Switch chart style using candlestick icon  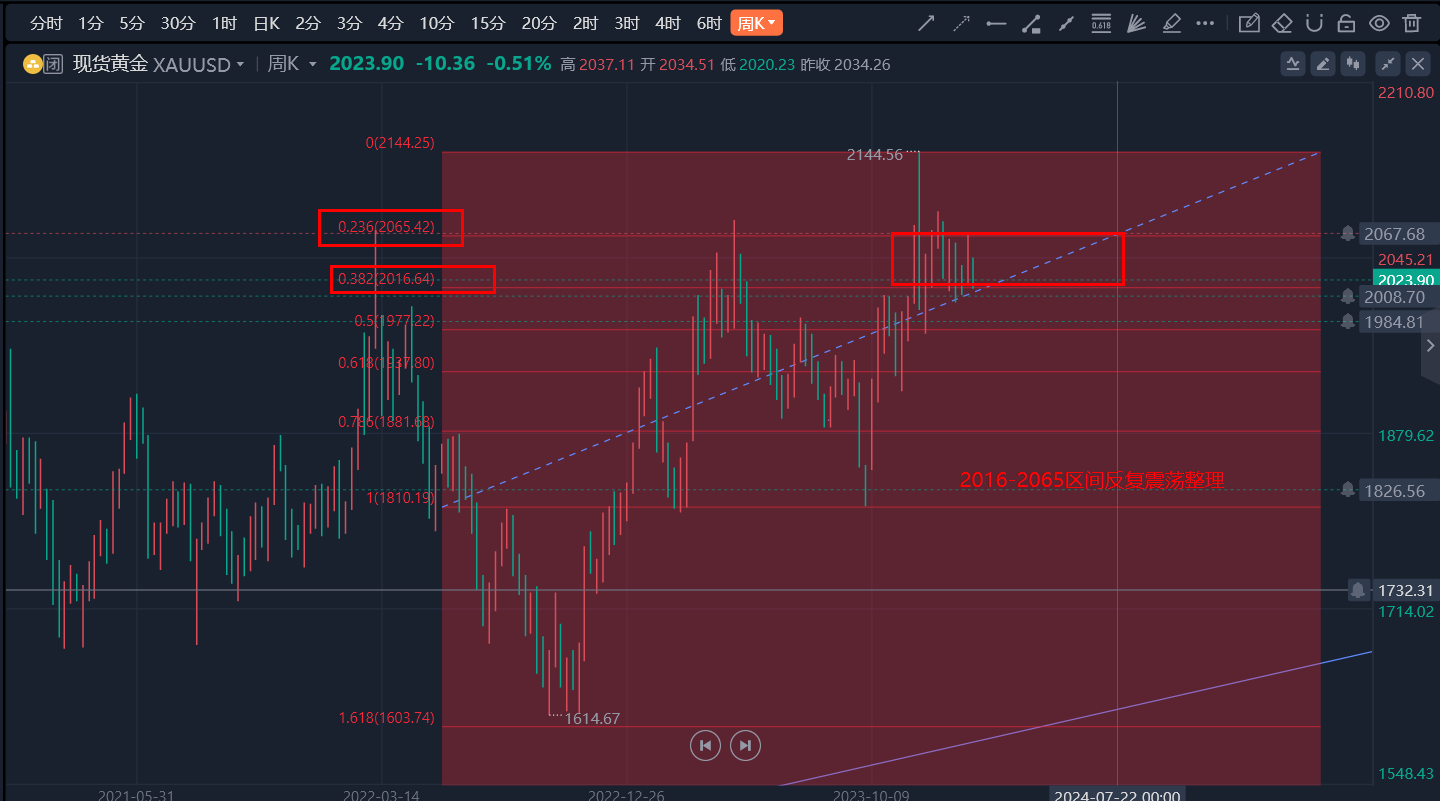point(1354,64)
